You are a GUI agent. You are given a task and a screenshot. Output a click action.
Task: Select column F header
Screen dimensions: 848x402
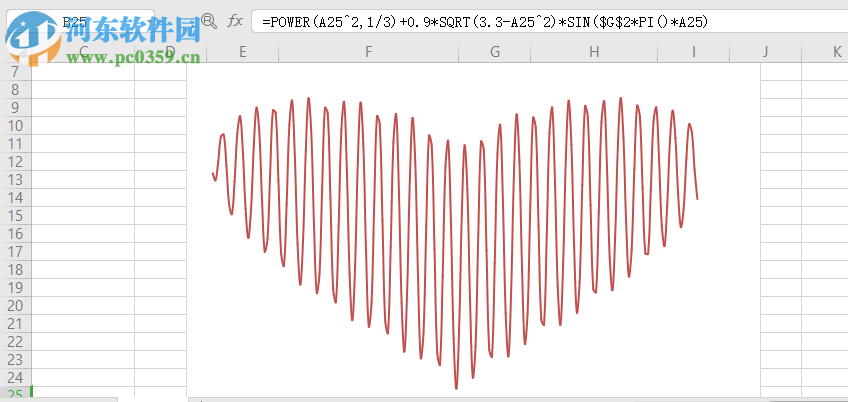tap(368, 52)
